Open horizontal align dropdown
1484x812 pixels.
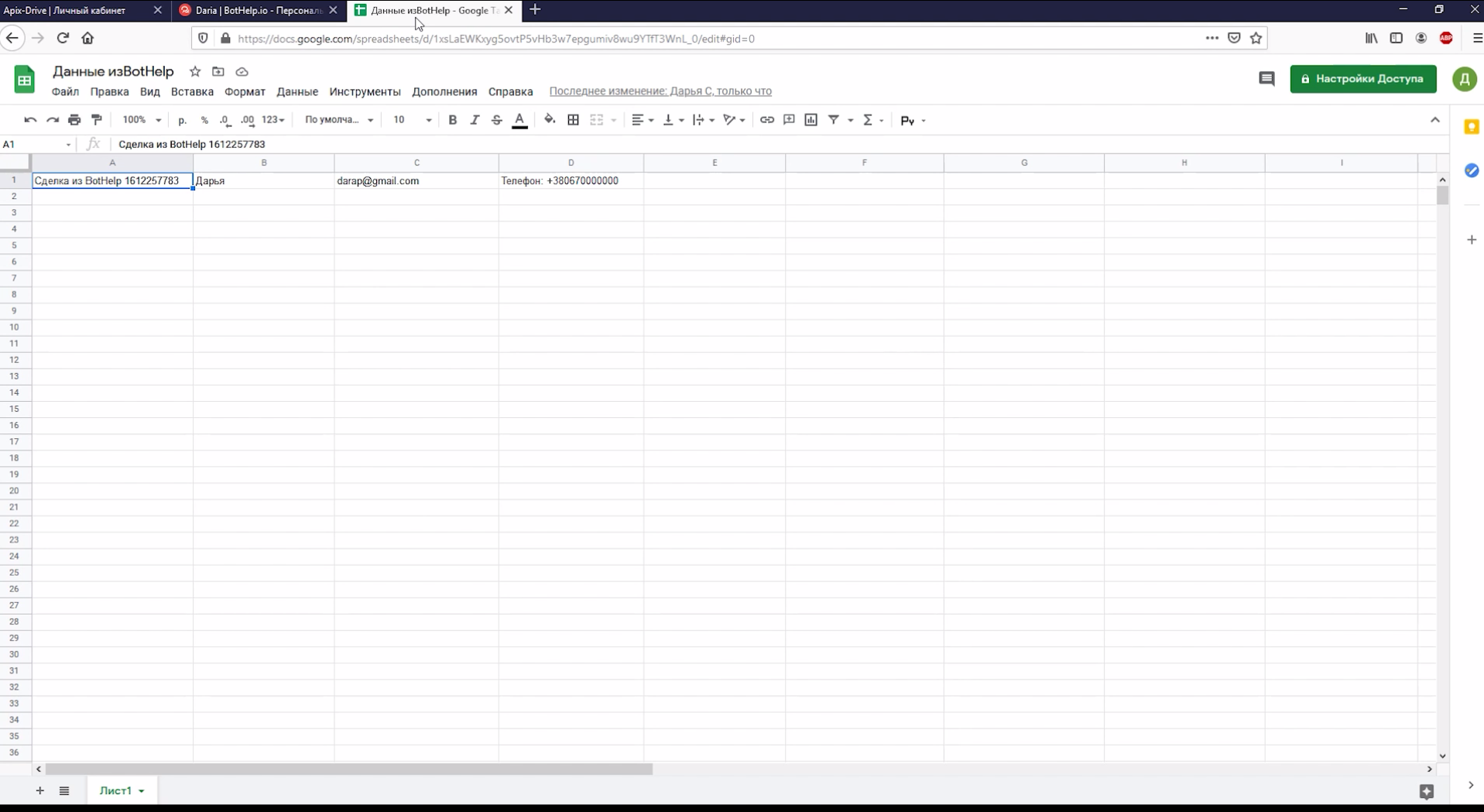click(x=643, y=120)
